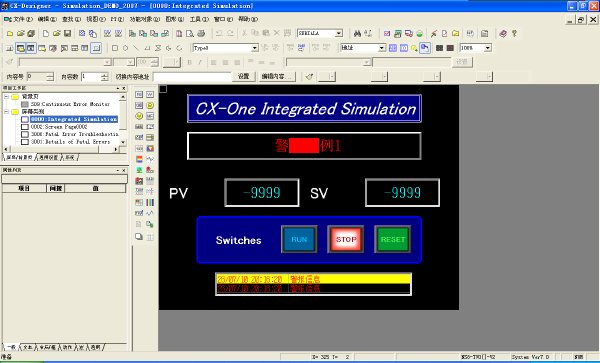Open the 帮助 menu
Screen dimensions: 600x363
(x=248, y=19)
